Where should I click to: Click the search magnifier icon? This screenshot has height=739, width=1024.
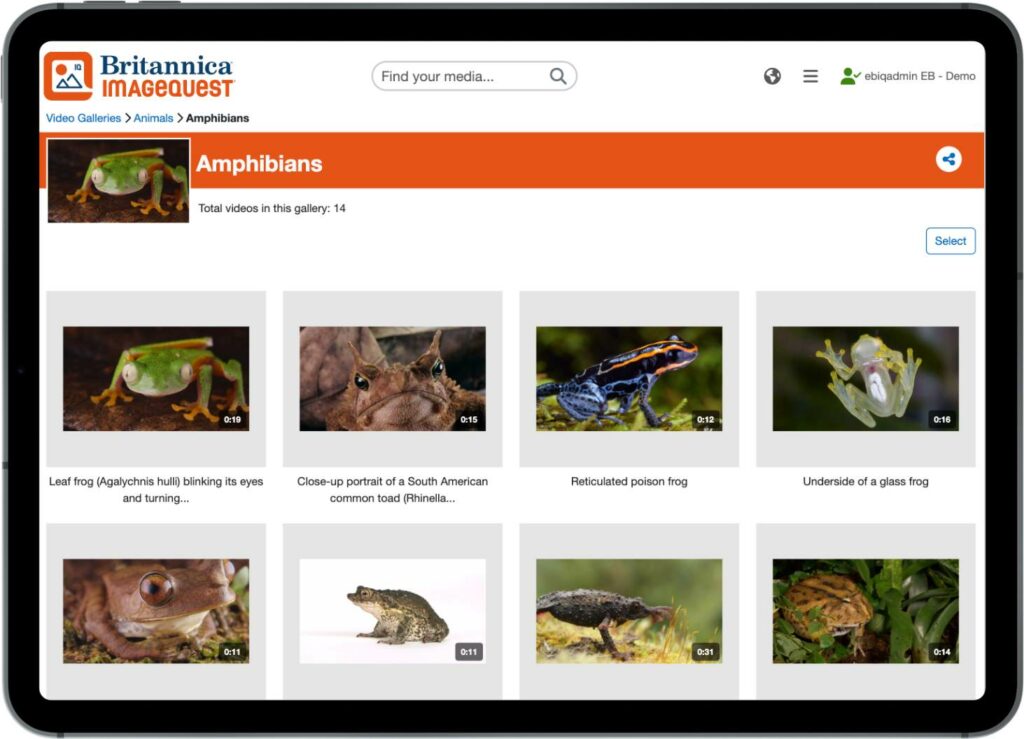tap(558, 76)
